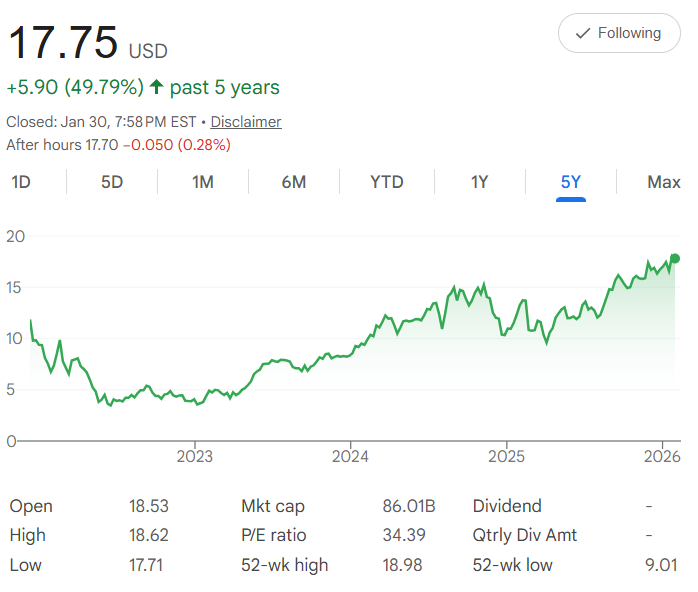This screenshot has width=698, height=592.
Task: Show the 1M price chart
Action: click(203, 182)
